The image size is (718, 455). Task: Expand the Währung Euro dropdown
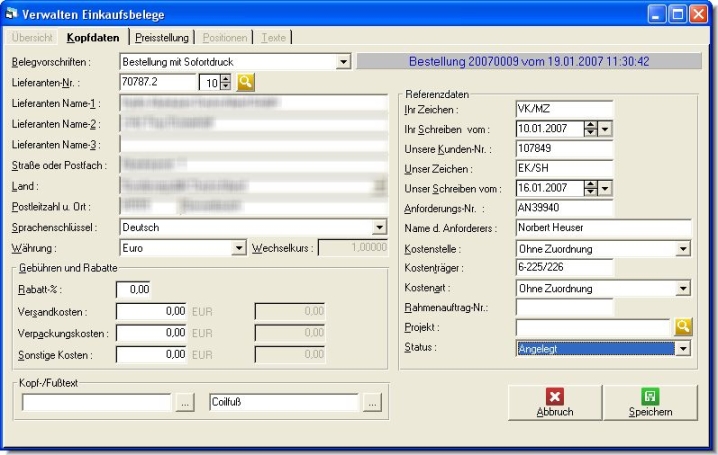pyautogui.click(x=239, y=247)
